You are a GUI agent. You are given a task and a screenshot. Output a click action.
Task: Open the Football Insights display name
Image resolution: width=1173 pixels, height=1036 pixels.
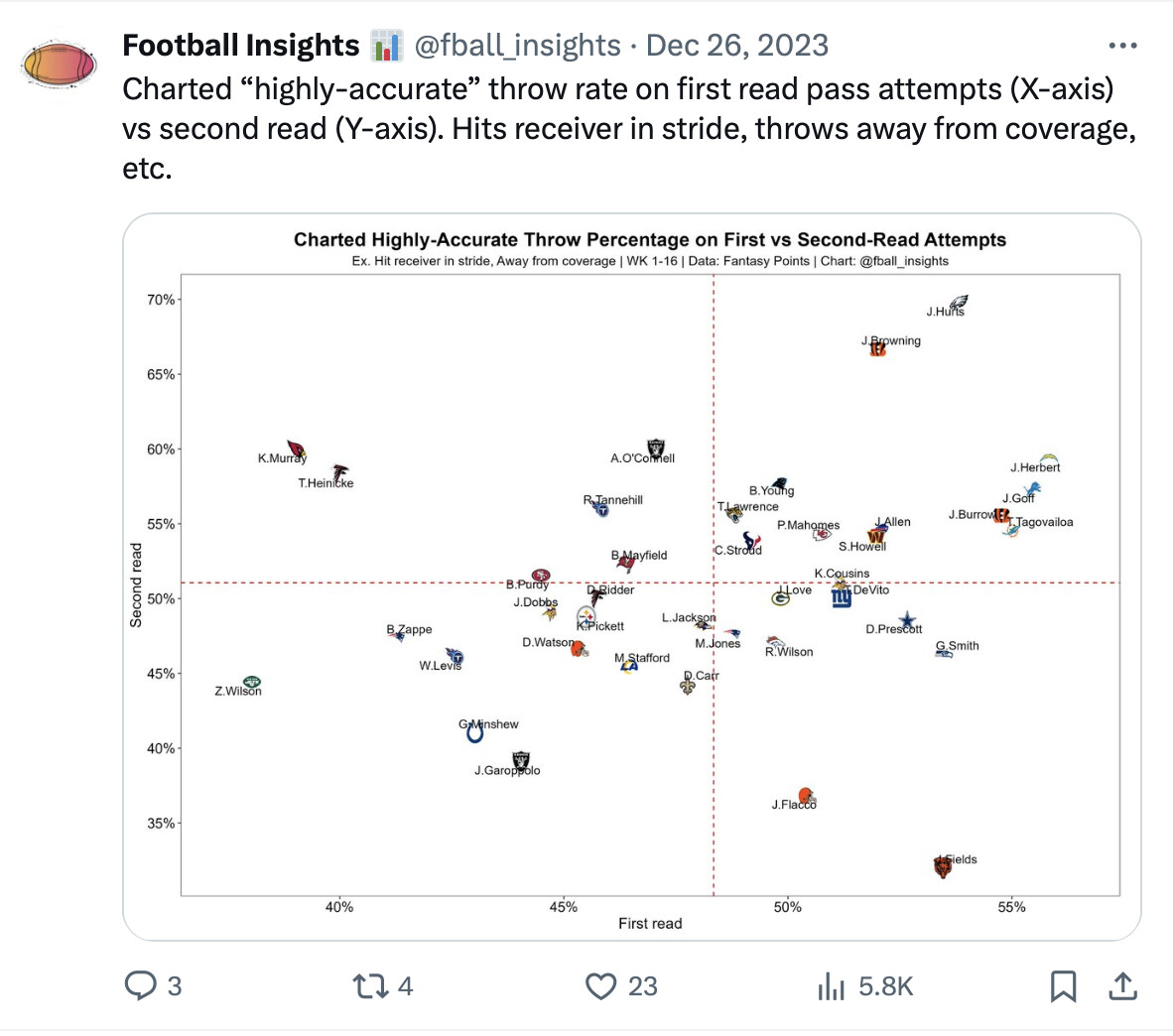pos(240,46)
